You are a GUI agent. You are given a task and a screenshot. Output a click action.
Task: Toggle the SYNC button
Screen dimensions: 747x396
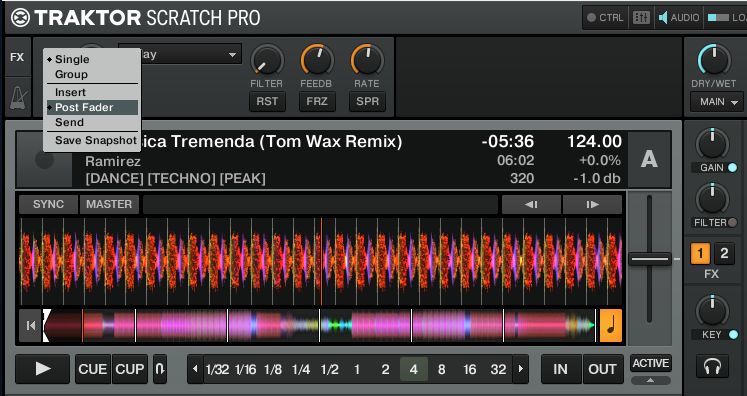point(48,204)
